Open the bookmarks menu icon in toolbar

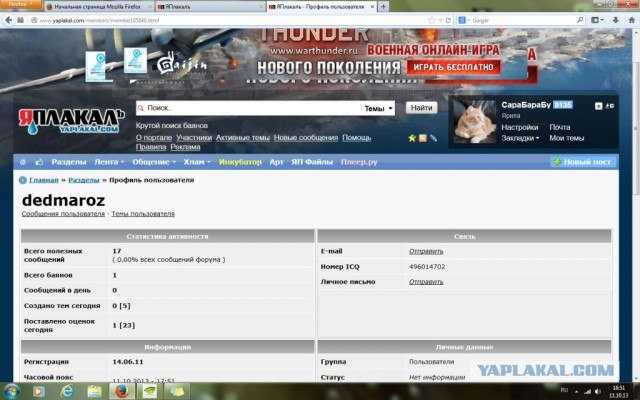[597, 20]
